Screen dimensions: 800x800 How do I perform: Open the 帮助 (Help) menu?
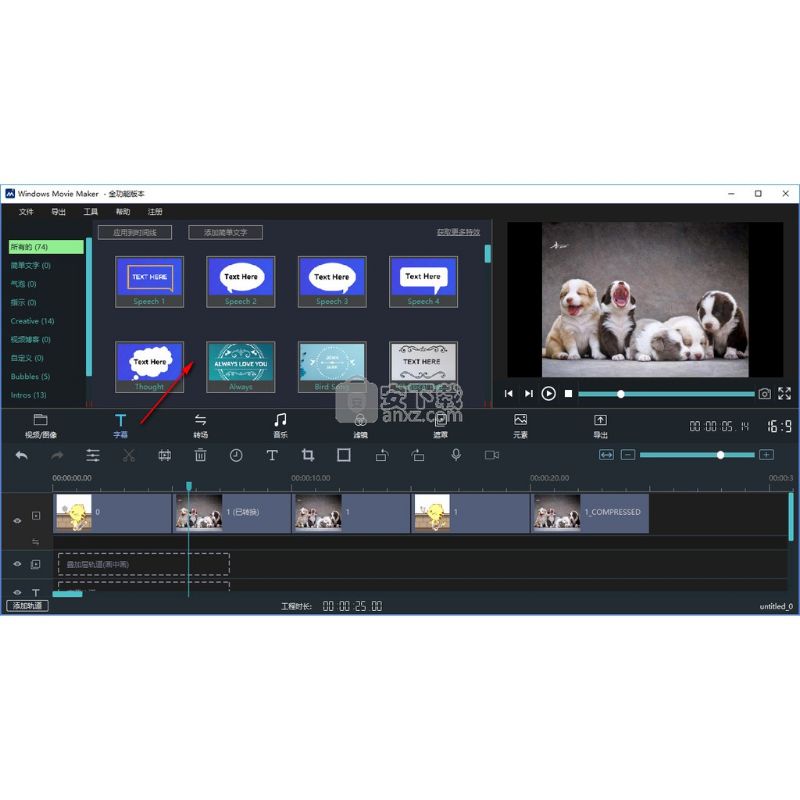click(121, 211)
